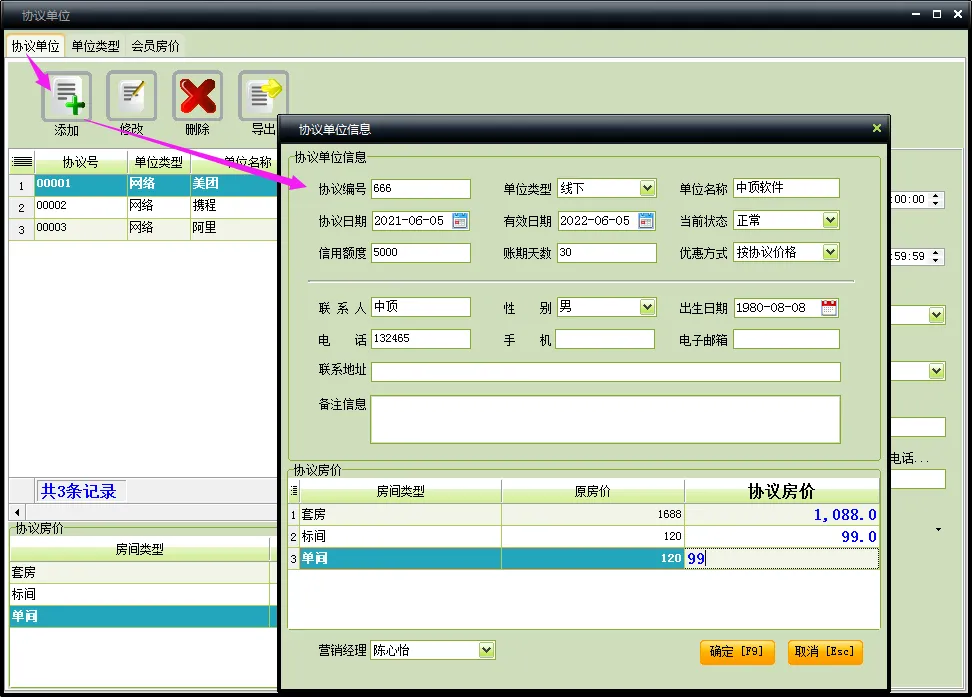Expand the 优惠方式 dropdown
Viewport: 972px width, 697px height.
[x=830, y=252]
